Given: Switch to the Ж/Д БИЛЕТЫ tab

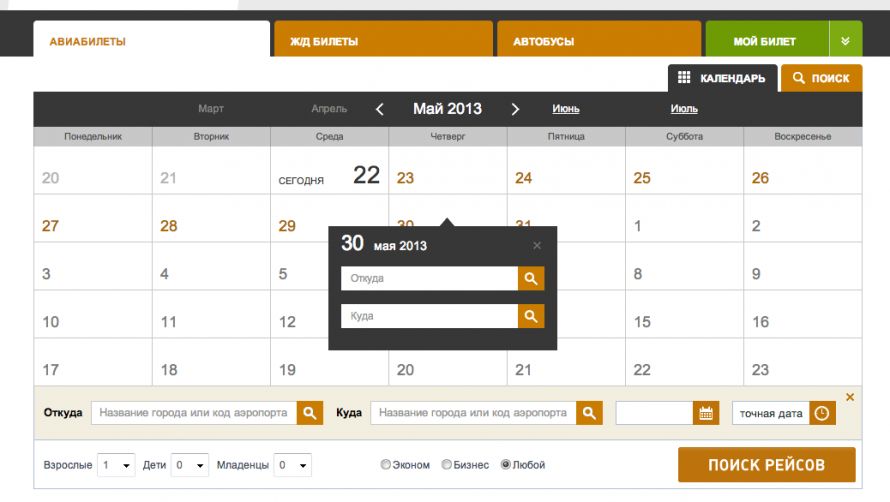Looking at the screenshot, I should (x=383, y=41).
